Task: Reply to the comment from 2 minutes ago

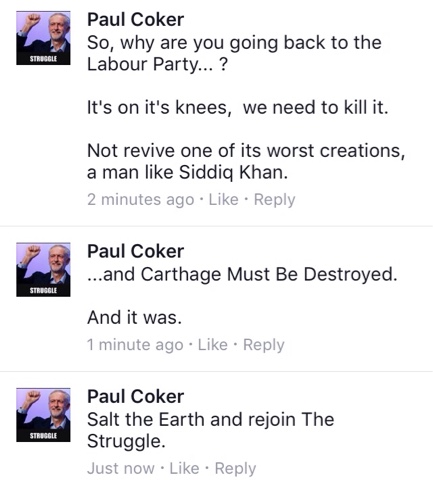Action: pos(274,200)
